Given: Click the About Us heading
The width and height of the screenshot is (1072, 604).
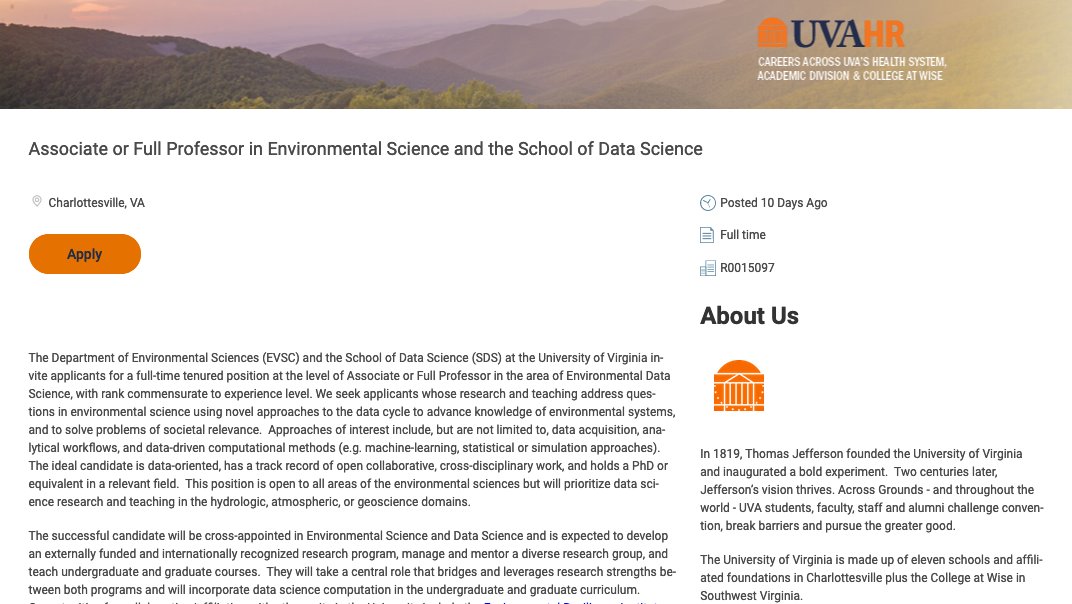Looking at the screenshot, I should point(749,316).
